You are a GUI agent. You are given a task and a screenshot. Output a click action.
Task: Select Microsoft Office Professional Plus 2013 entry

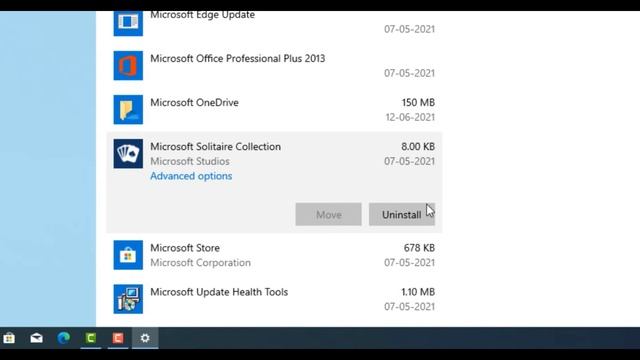coord(274,66)
